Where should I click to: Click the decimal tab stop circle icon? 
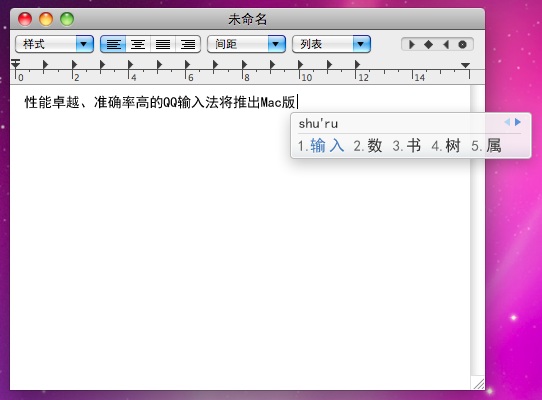[x=462, y=45]
